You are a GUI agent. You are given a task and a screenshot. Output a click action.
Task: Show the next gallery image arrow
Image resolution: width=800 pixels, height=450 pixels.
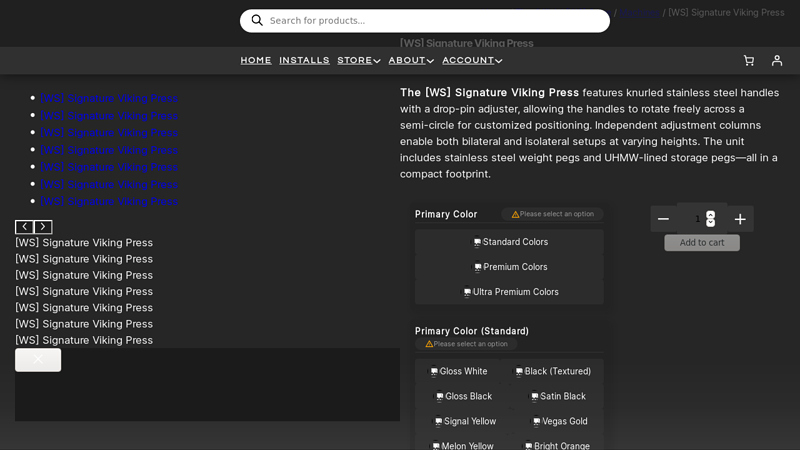coord(43,227)
